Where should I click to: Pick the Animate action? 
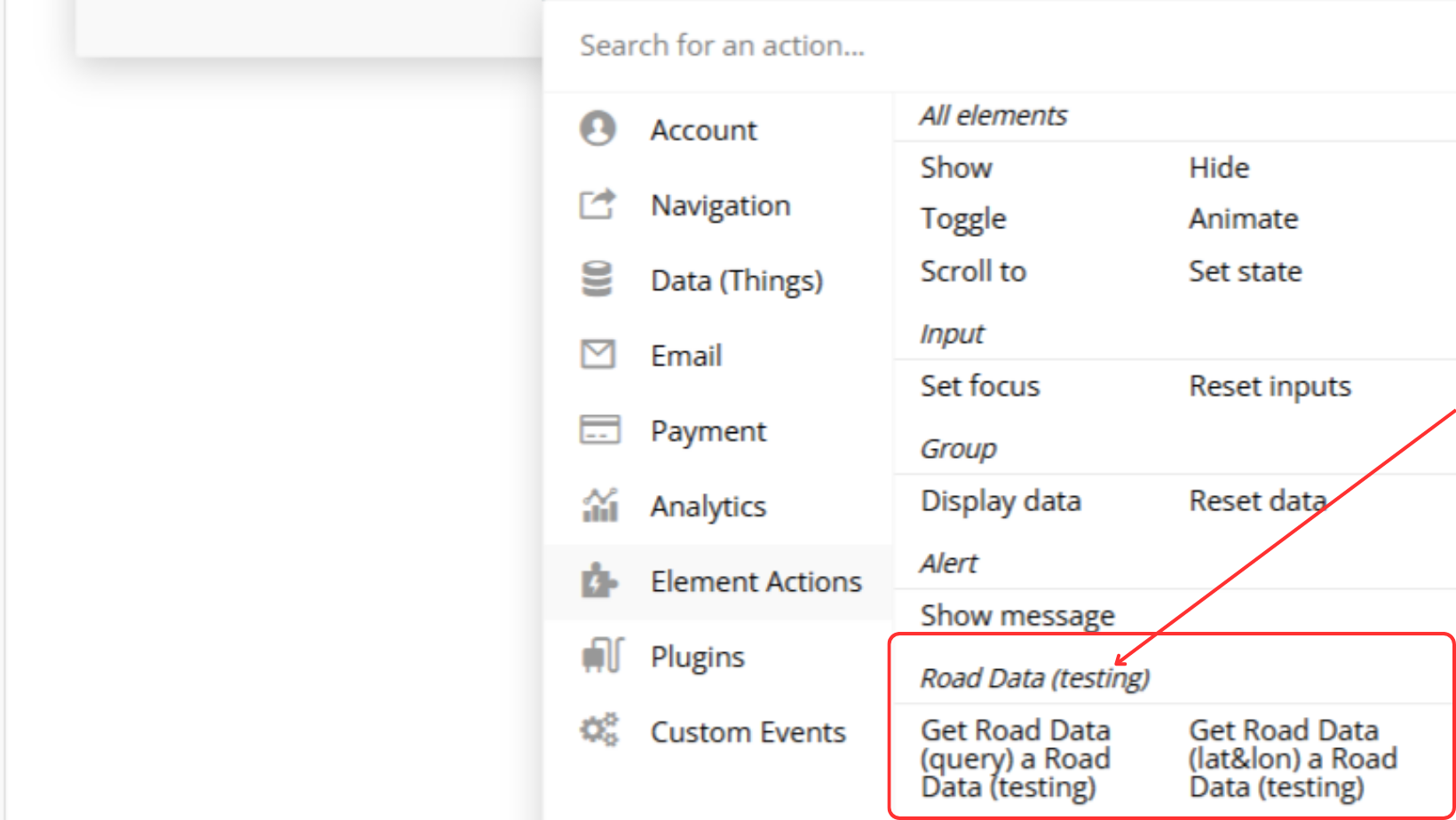pos(1243,219)
